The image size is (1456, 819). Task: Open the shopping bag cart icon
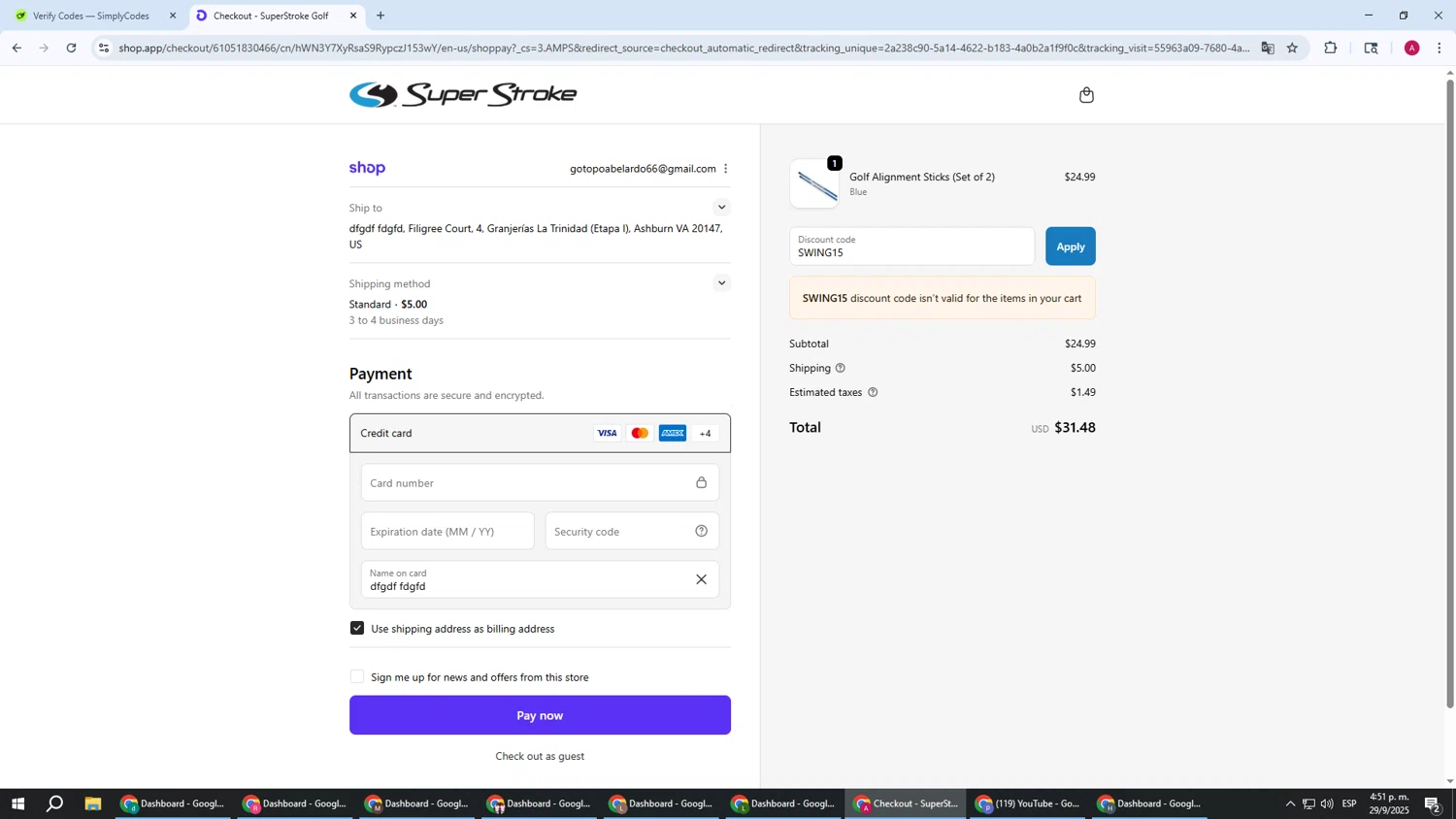(1086, 95)
